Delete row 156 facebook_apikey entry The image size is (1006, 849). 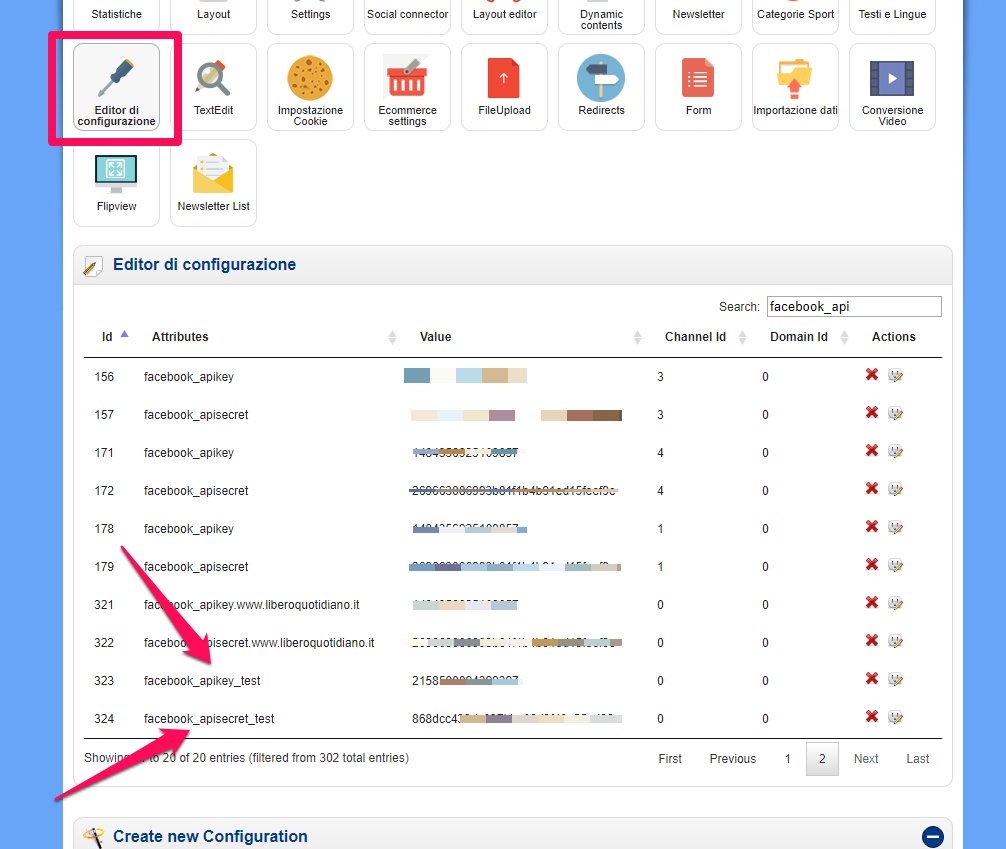pos(872,375)
